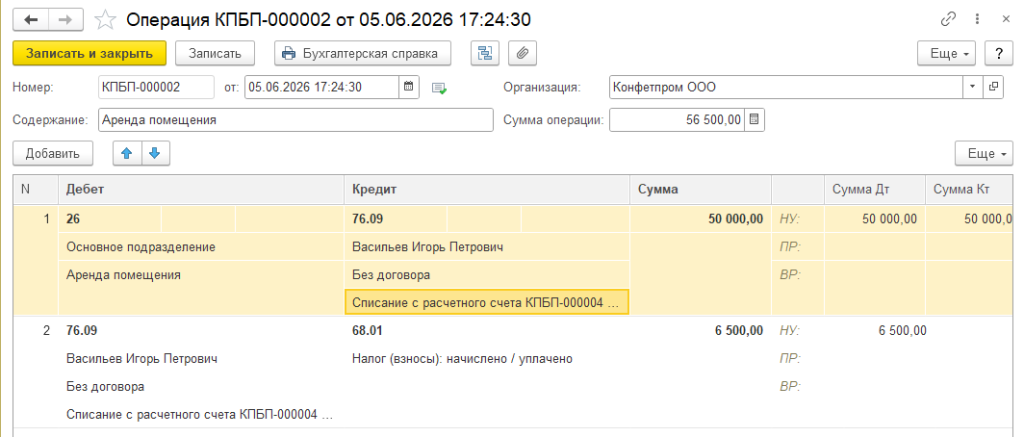Click the Сумма Дт column header
The width and height of the screenshot is (1024, 437).
(x=875, y=189)
